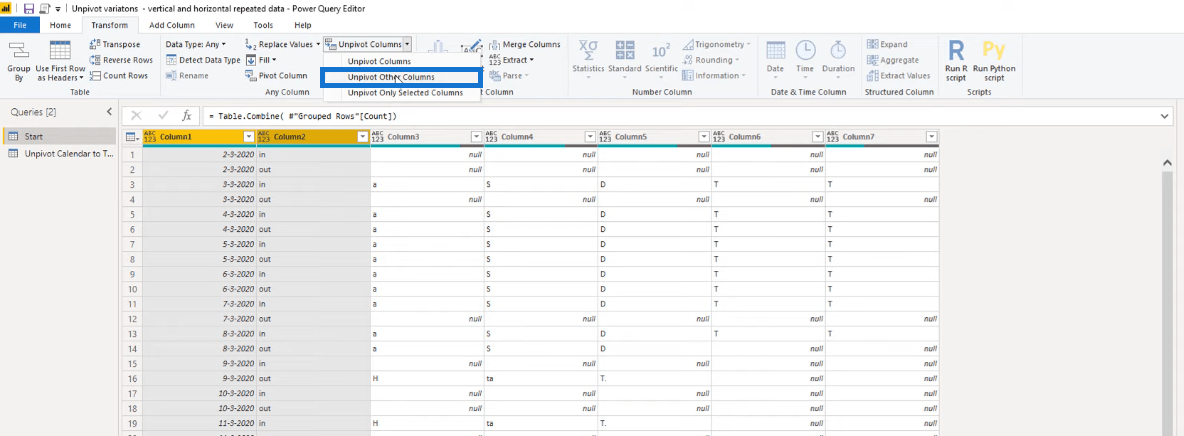1184x436 pixels.
Task: Run Count Rows
Action: coord(119,76)
